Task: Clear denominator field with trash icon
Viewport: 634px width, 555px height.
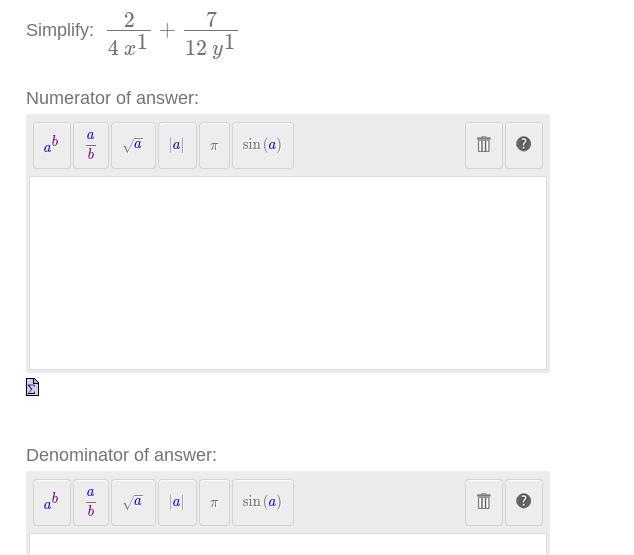Action: click(483, 502)
